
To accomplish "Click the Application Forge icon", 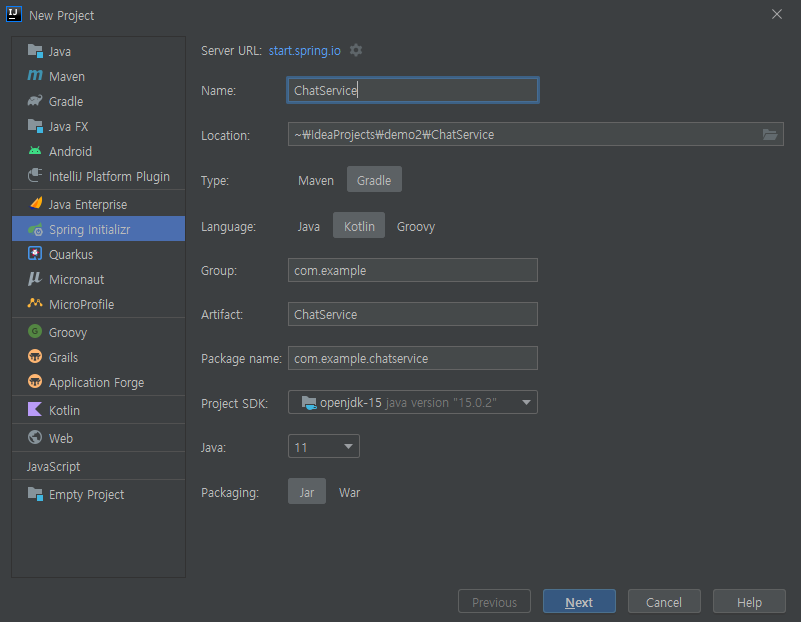I will click(35, 381).
